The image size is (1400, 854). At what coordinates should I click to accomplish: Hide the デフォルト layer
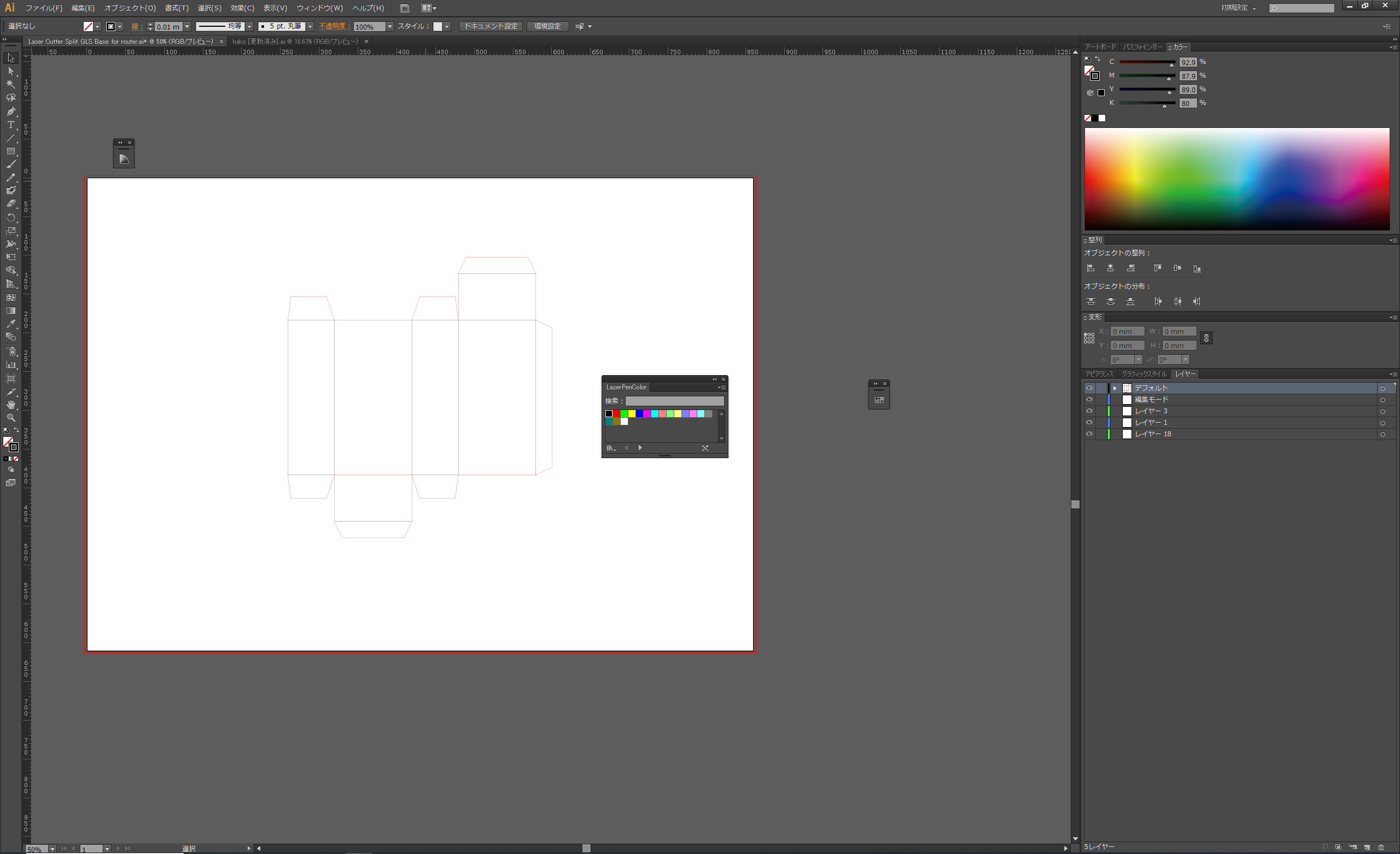[1089, 388]
